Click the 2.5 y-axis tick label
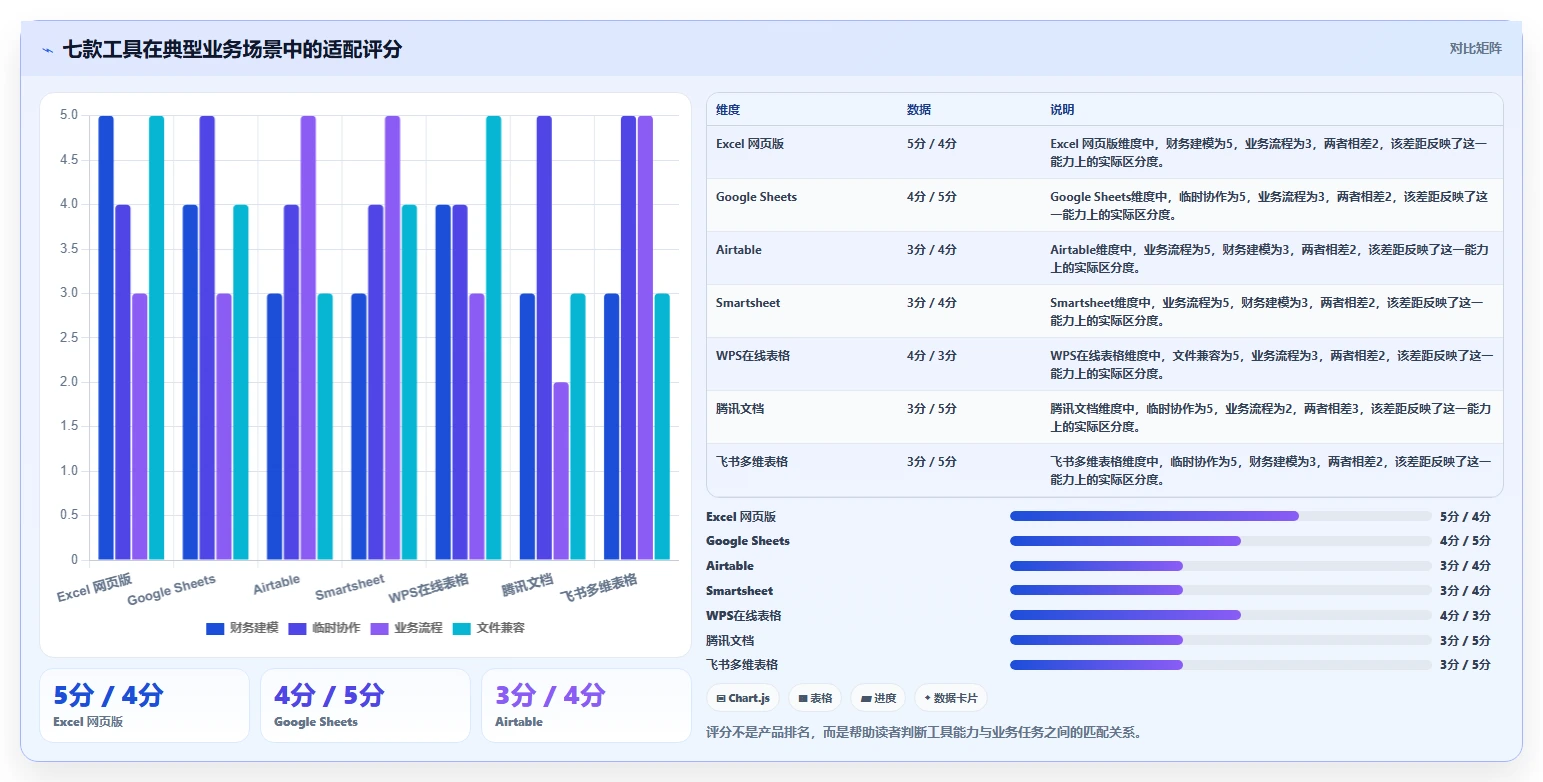The image size is (1543, 782). (x=69, y=338)
